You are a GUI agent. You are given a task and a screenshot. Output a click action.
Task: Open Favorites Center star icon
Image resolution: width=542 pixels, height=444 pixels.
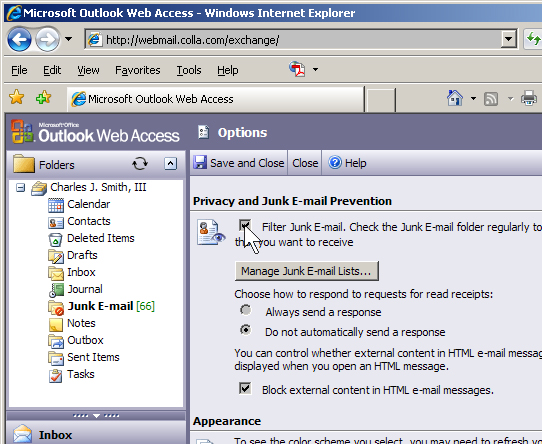pyautogui.click(x=16, y=97)
